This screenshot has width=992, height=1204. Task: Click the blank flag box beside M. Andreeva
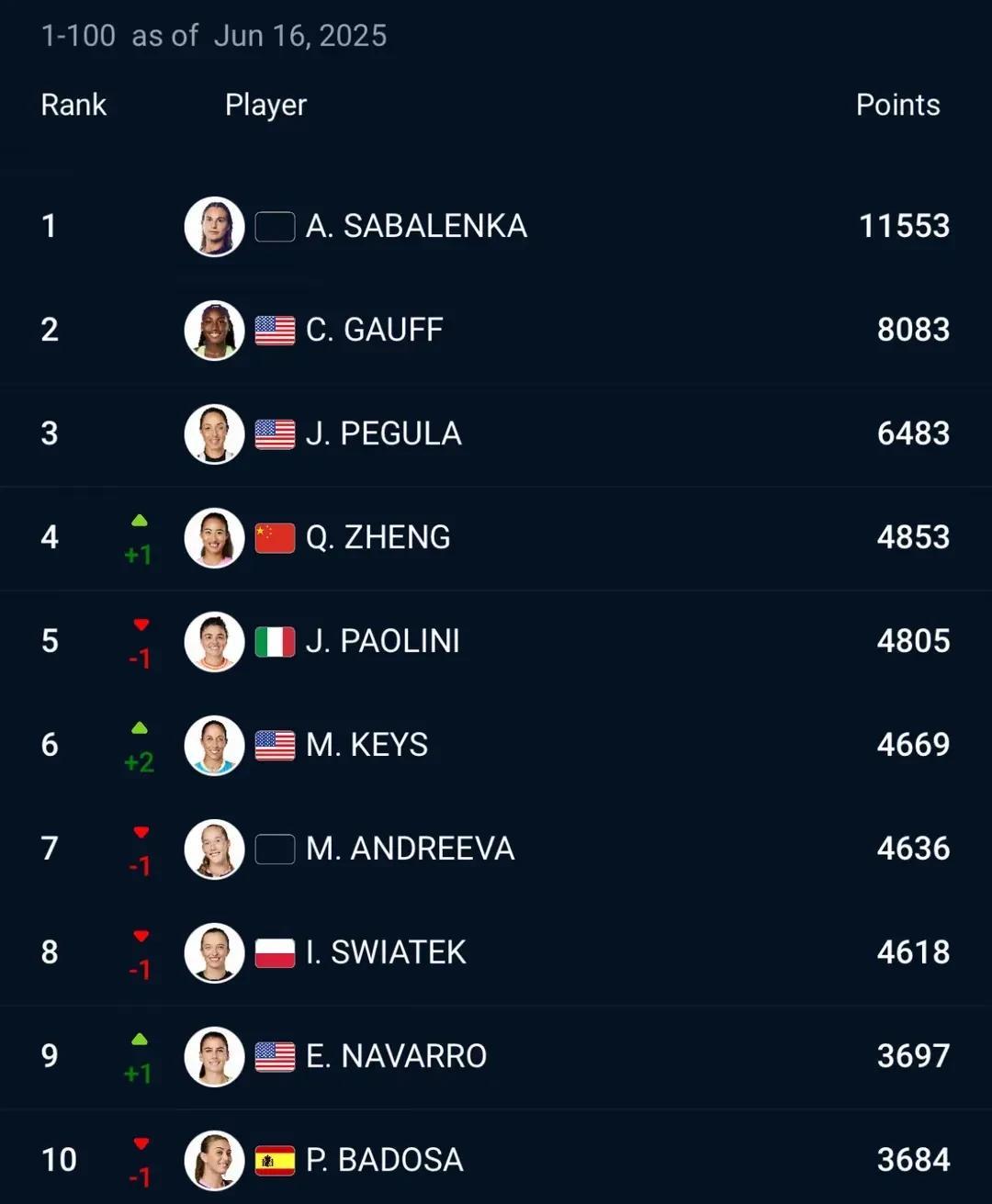coord(275,849)
